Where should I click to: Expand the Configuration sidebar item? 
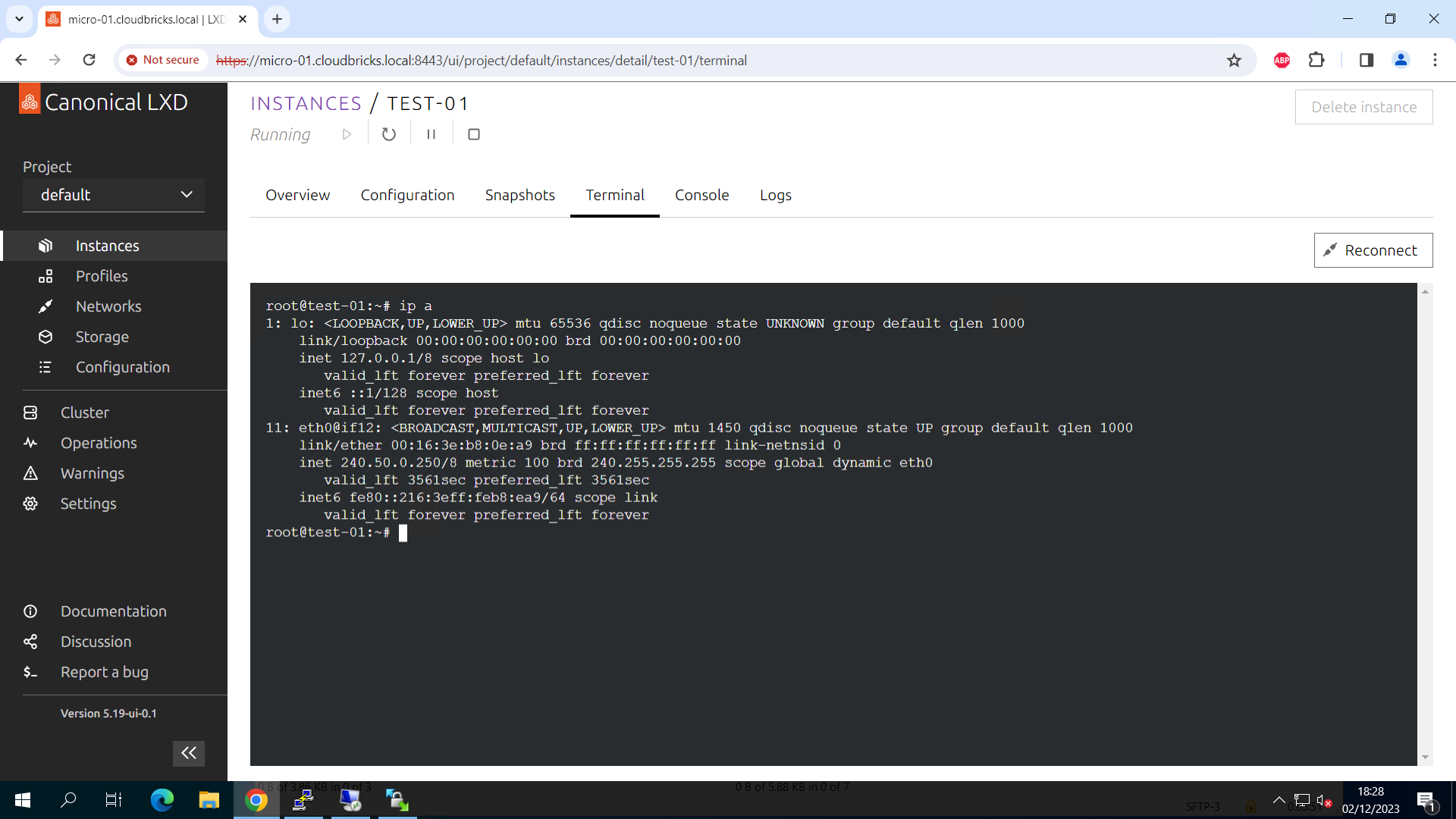(122, 367)
